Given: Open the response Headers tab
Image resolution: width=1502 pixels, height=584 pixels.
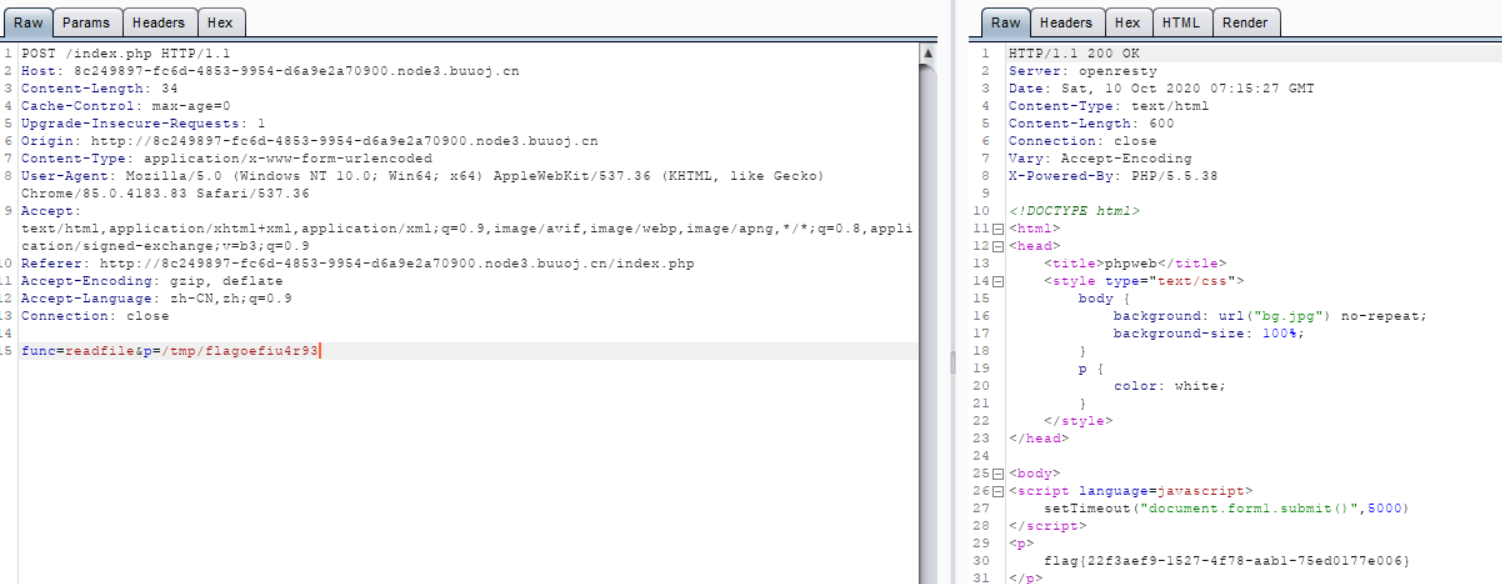Looking at the screenshot, I should 1066,22.
